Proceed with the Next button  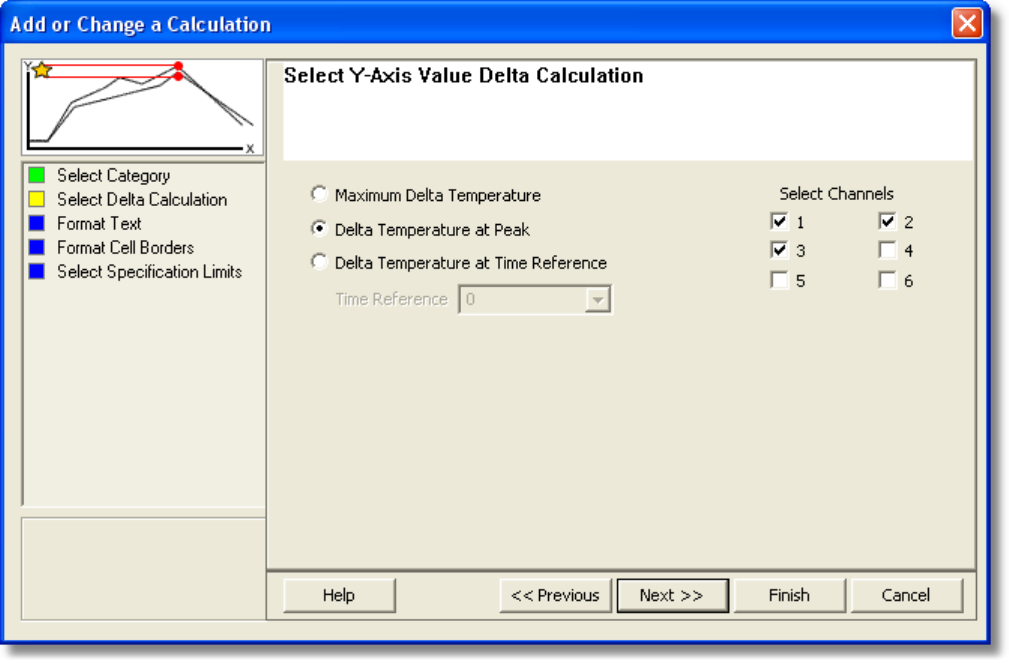tap(671, 595)
